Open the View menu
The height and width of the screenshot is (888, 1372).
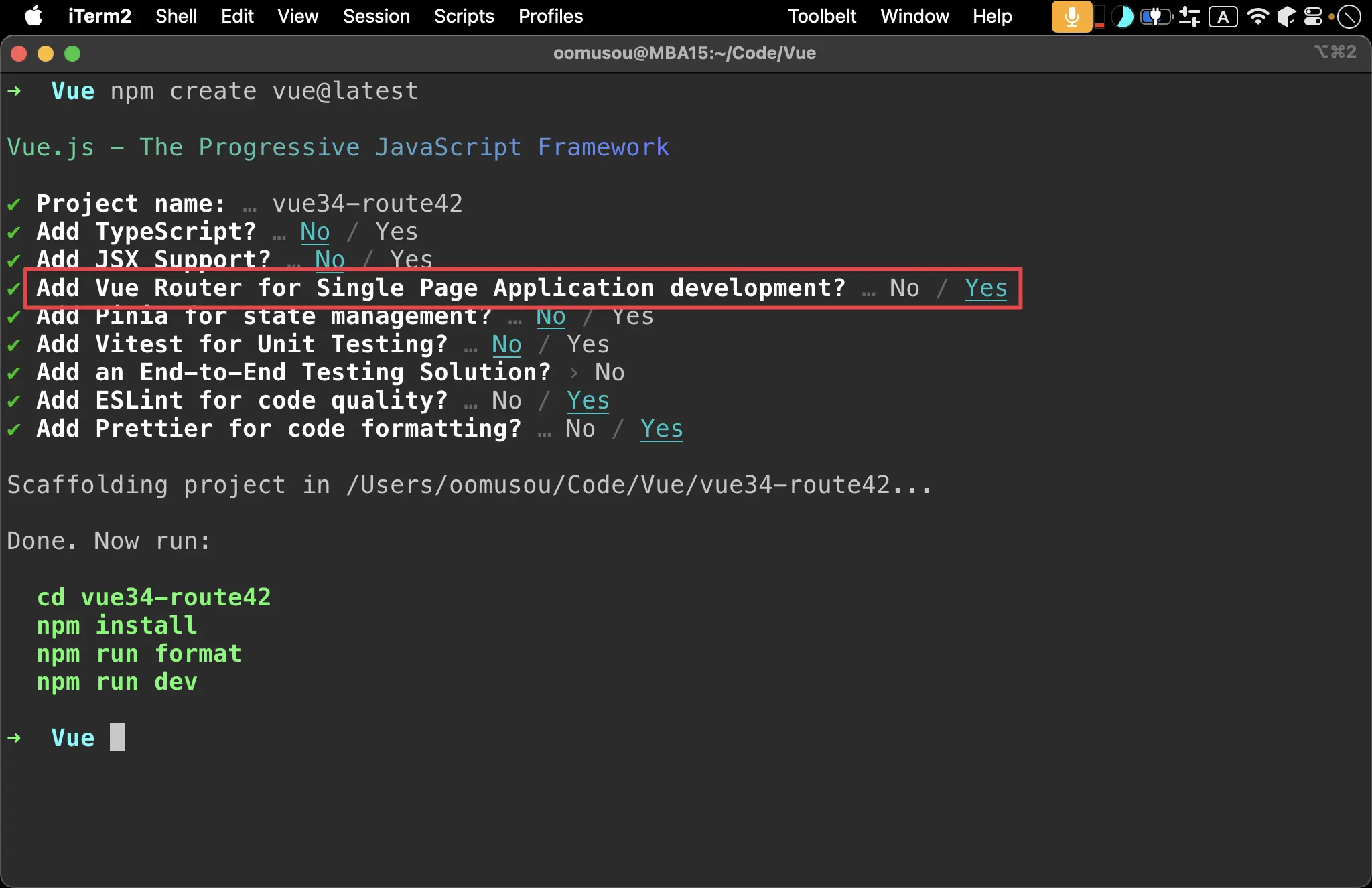coord(298,16)
